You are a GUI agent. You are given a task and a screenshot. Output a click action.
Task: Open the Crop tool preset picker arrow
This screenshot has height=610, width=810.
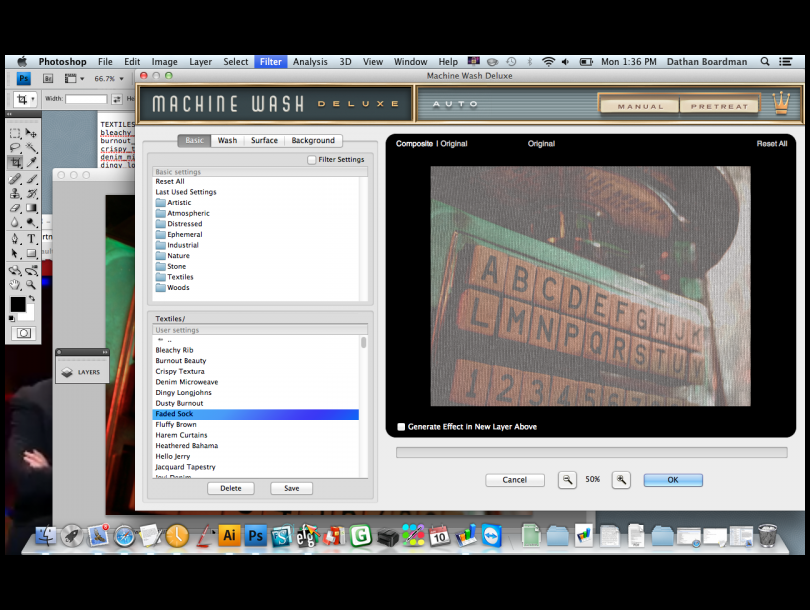click(33, 99)
